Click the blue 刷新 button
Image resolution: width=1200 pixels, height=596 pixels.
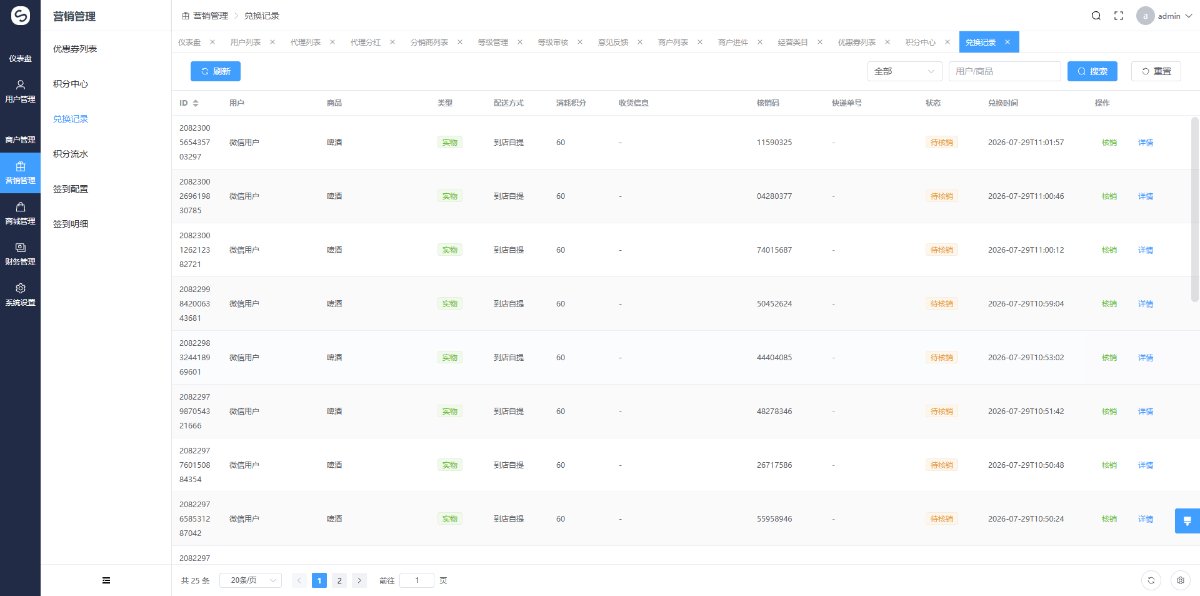point(215,71)
